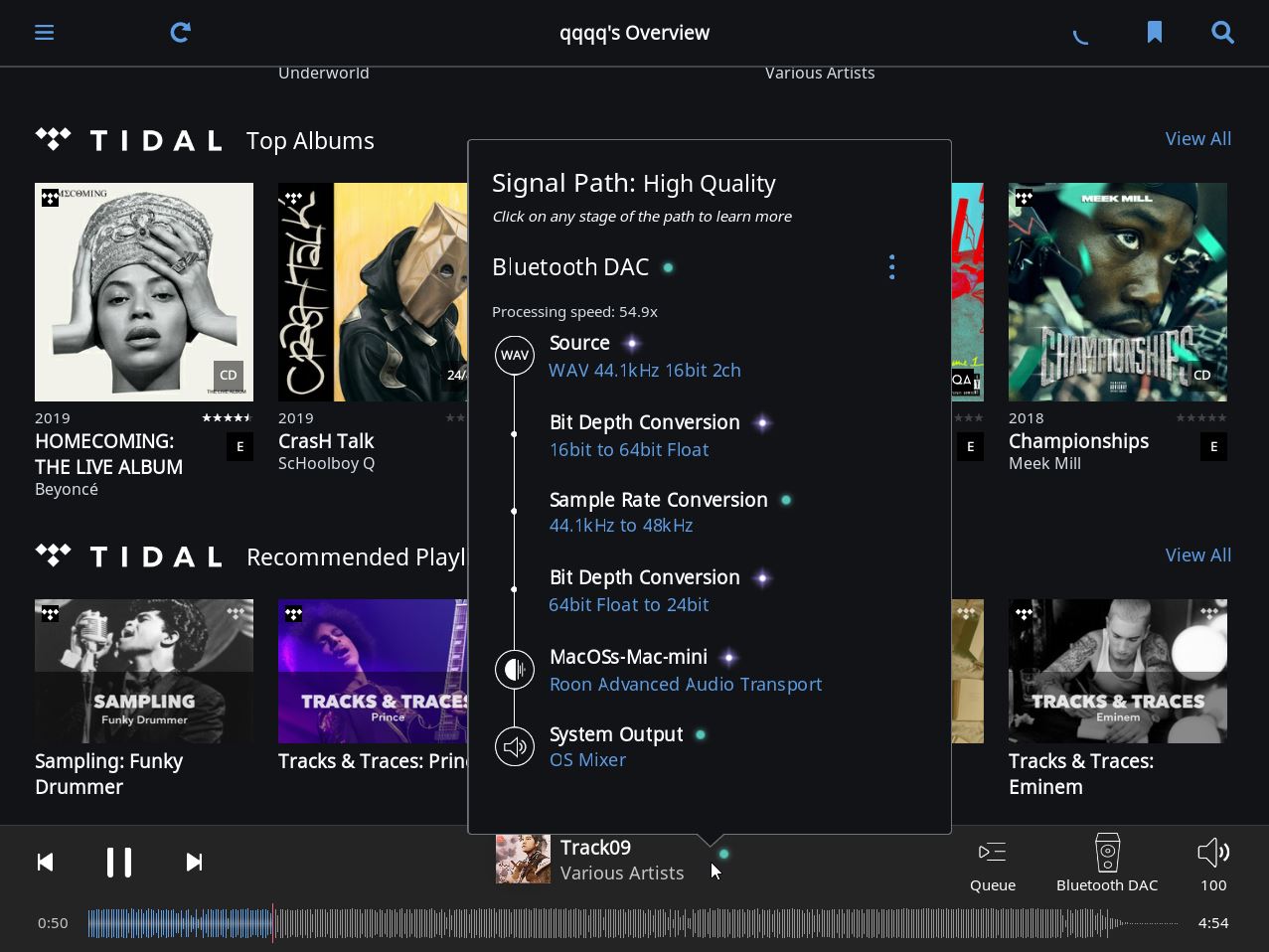
Task: Open the Various Artists link under Track09
Action: point(622,873)
